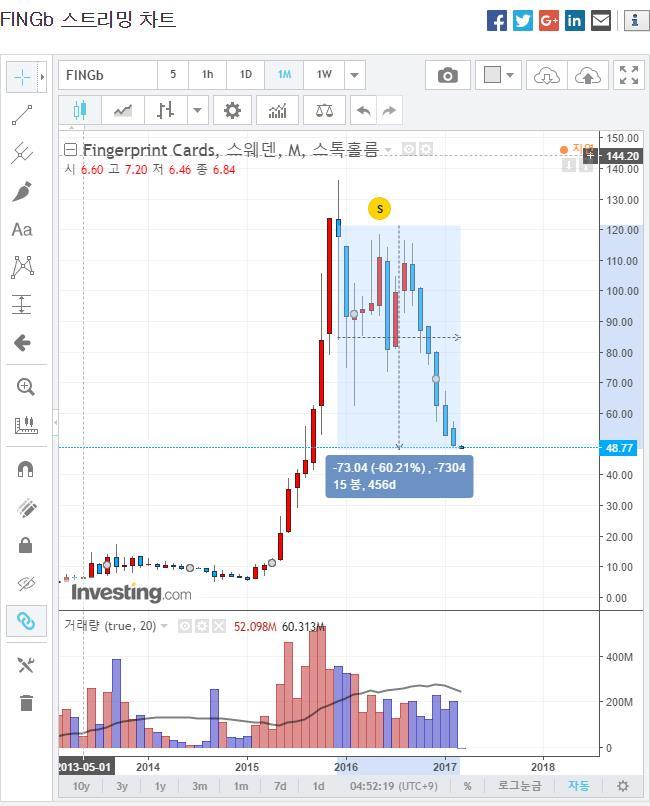Take a chart snapshot with camera
650x806 pixels.
(448, 76)
